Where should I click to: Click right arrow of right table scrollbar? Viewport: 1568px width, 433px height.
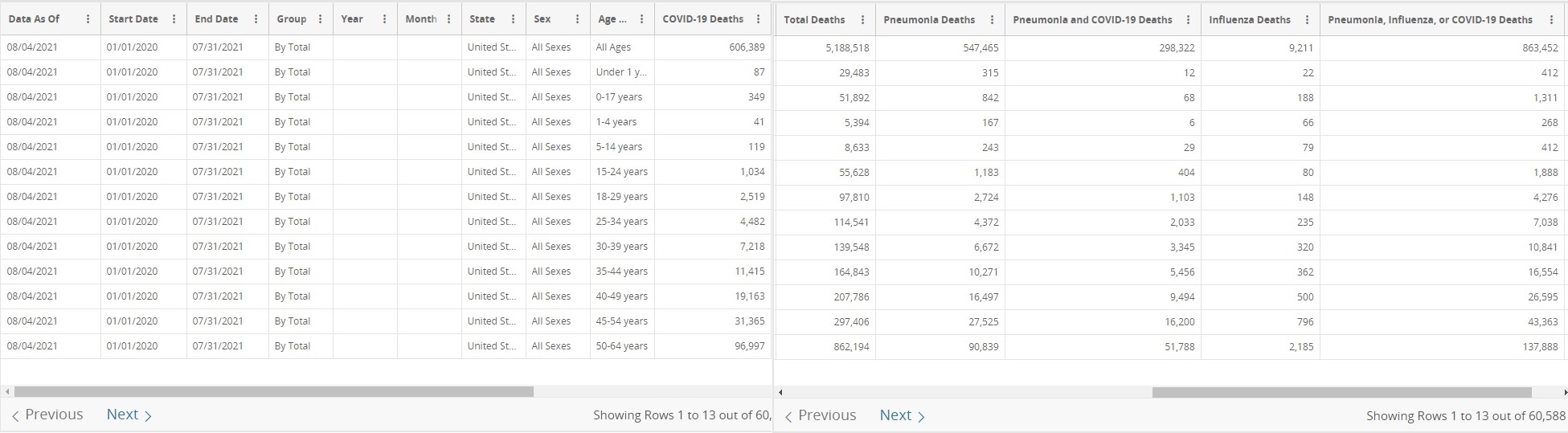pyautogui.click(x=1565, y=392)
